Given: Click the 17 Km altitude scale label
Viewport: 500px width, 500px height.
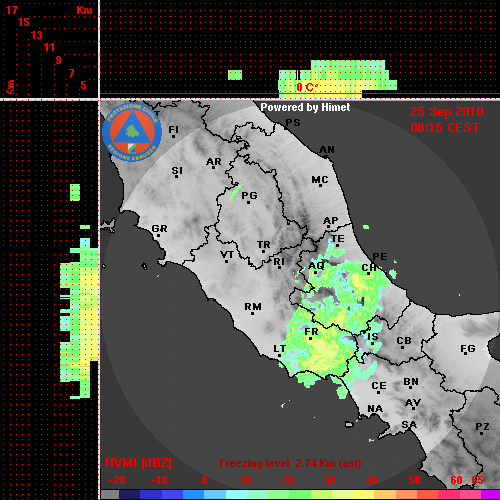Looking at the screenshot, I should 11,10.
